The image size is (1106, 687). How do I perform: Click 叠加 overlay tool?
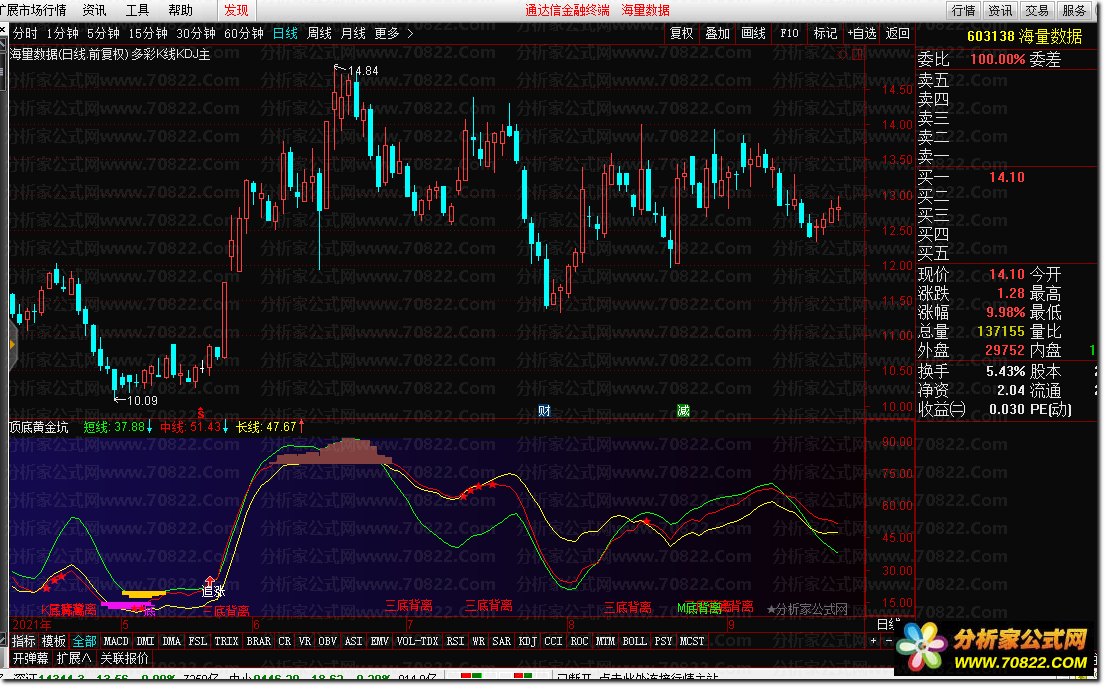click(717, 33)
